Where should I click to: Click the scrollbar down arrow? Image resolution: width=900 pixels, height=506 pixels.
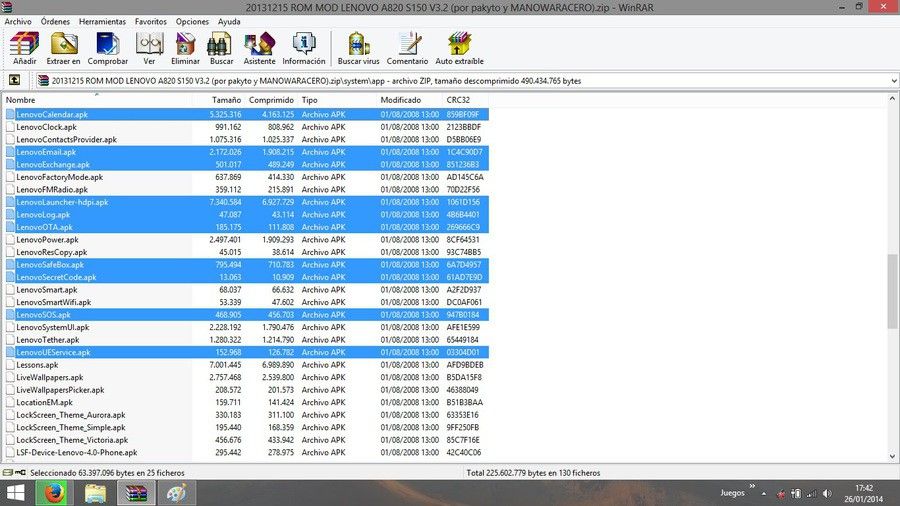893,457
